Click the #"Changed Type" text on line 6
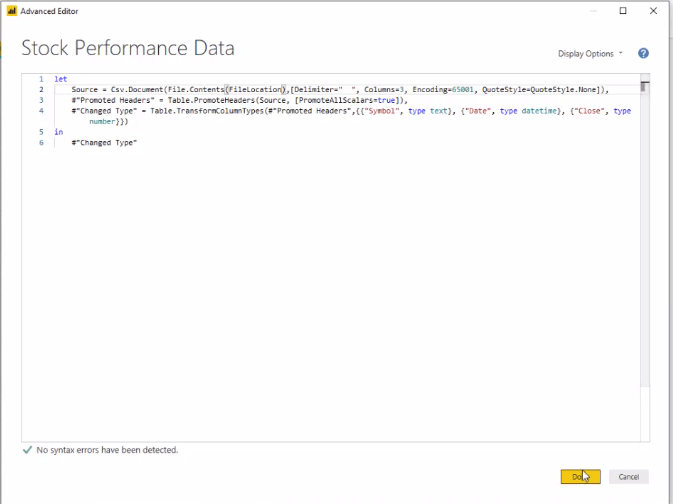 tap(104, 143)
